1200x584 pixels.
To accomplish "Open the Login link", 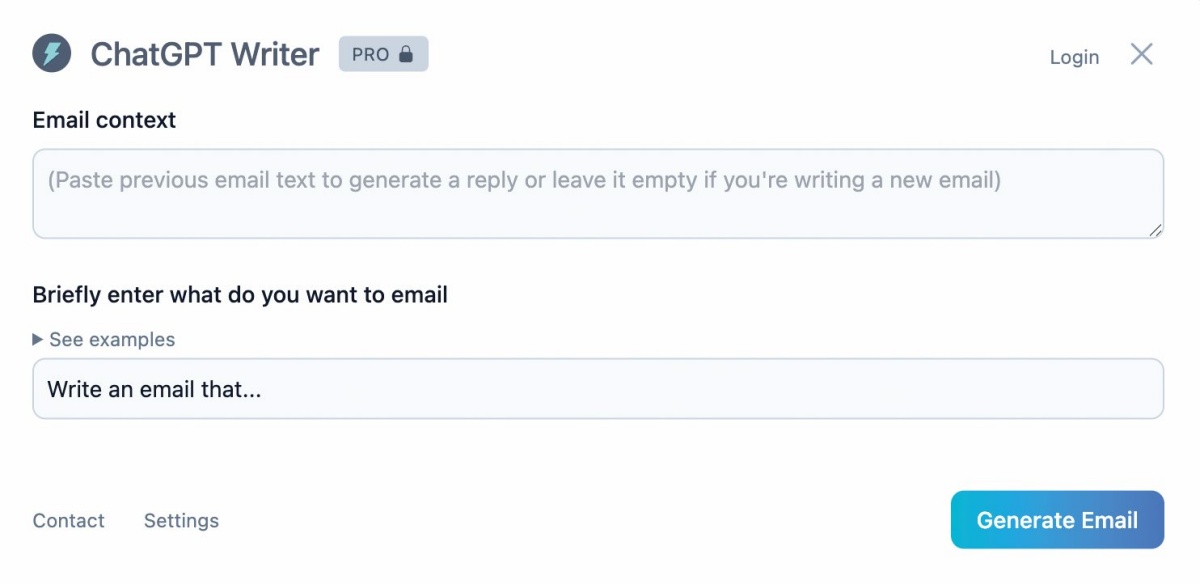I will coord(1074,57).
